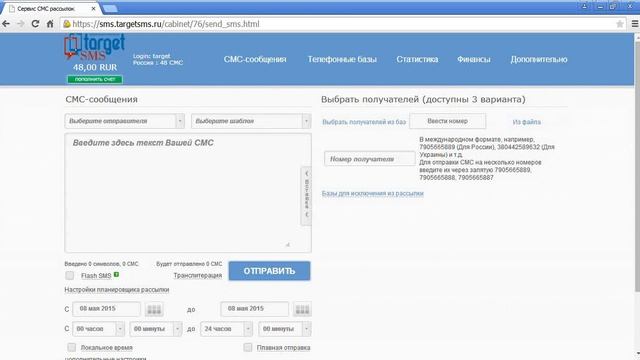The width and height of the screenshot is (640, 360).
Task: Click the 'Выбрать получателей (доступны 3 варианта)' heading
Action: (423, 99)
